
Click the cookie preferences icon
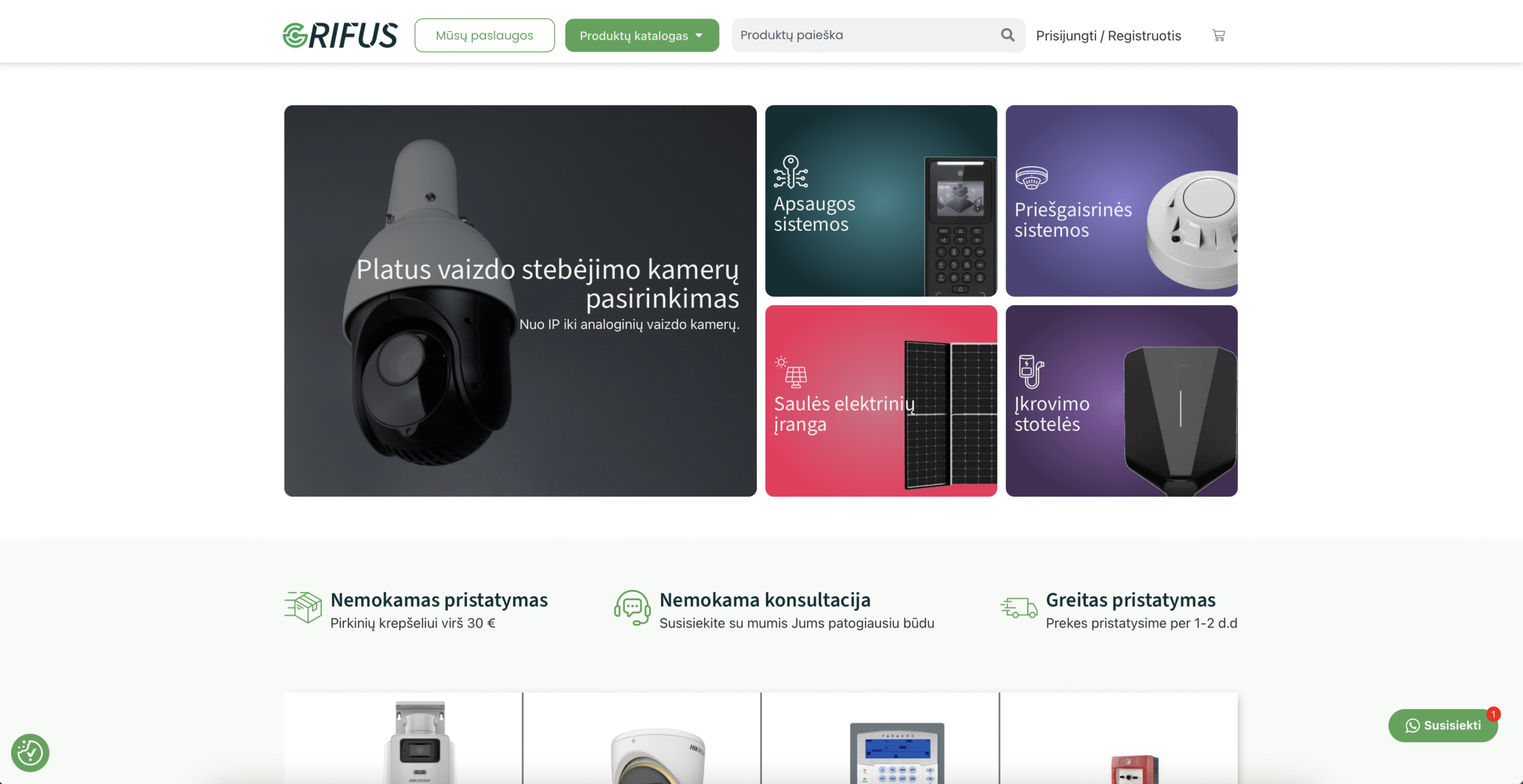click(x=30, y=752)
